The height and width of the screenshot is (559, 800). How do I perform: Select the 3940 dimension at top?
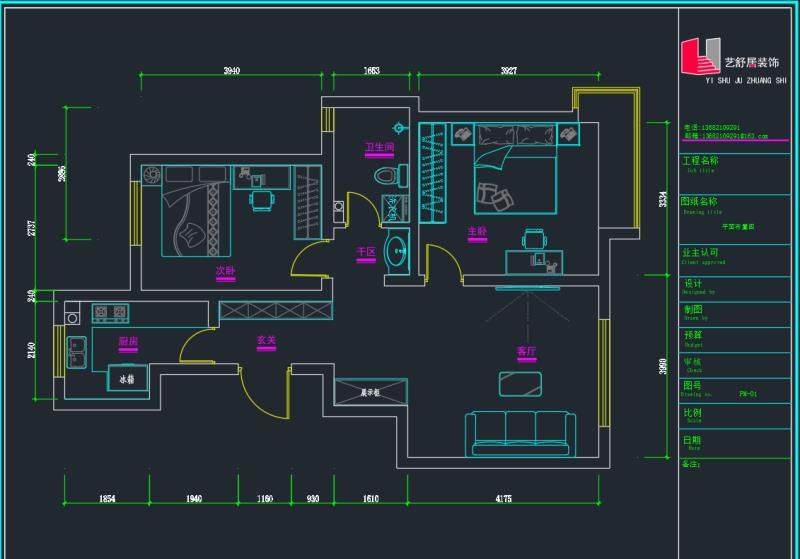pos(232,71)
